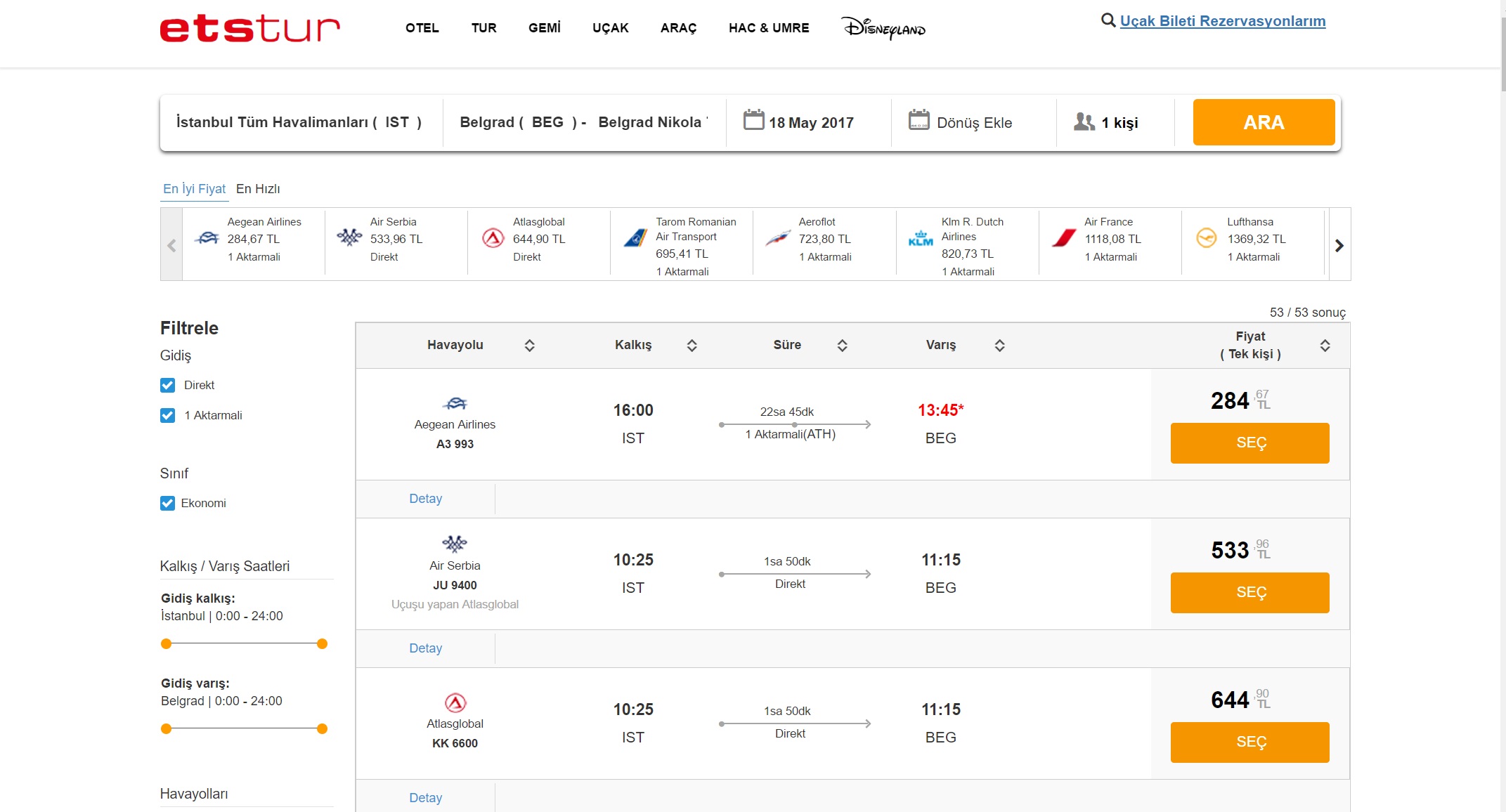Uncheck the Ekonomi class checkbox
Image resolution: width=1506 pixels, height=812 pixels.
tap(167, 503)
